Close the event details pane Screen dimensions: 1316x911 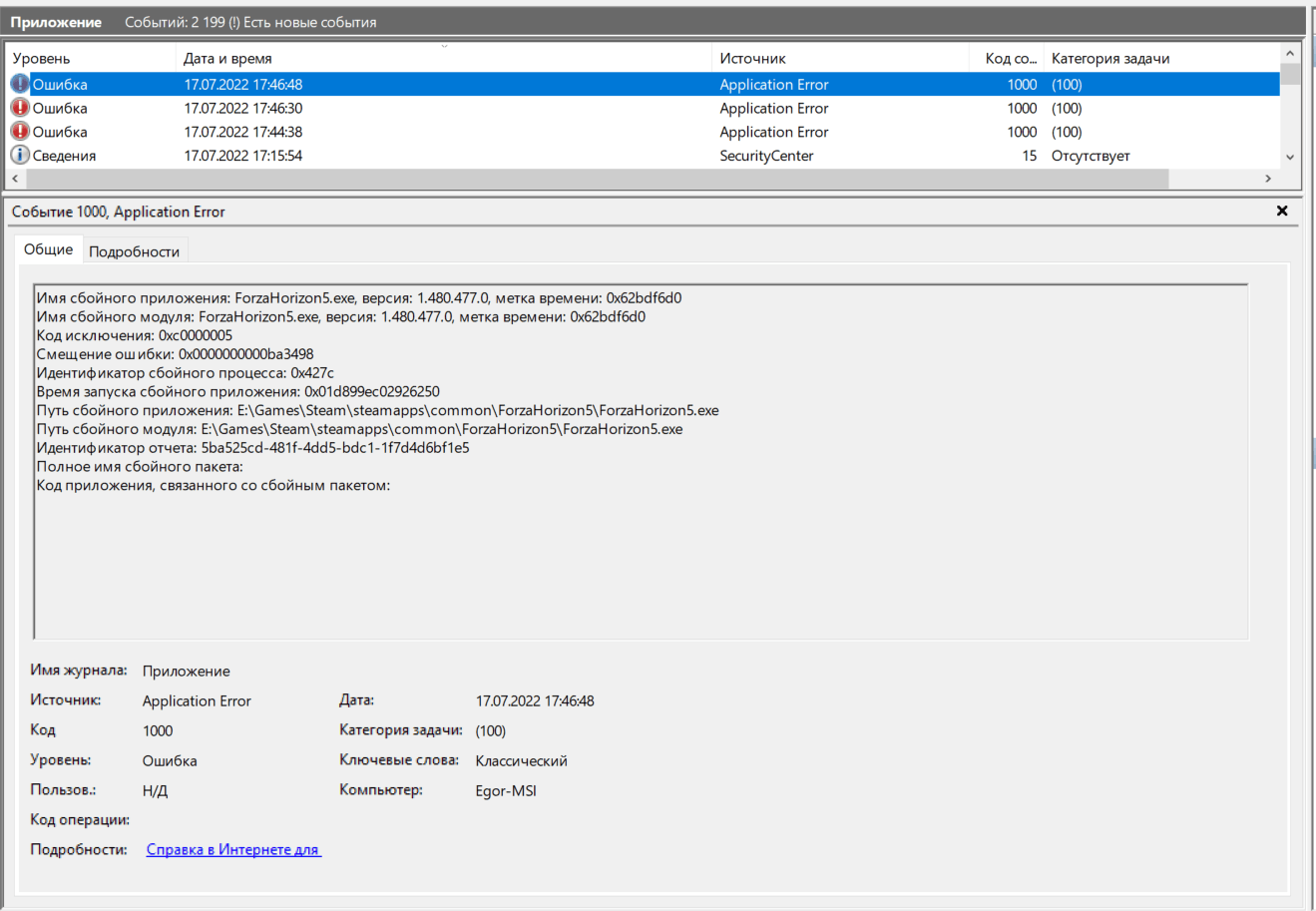[x=1282, y=211]
